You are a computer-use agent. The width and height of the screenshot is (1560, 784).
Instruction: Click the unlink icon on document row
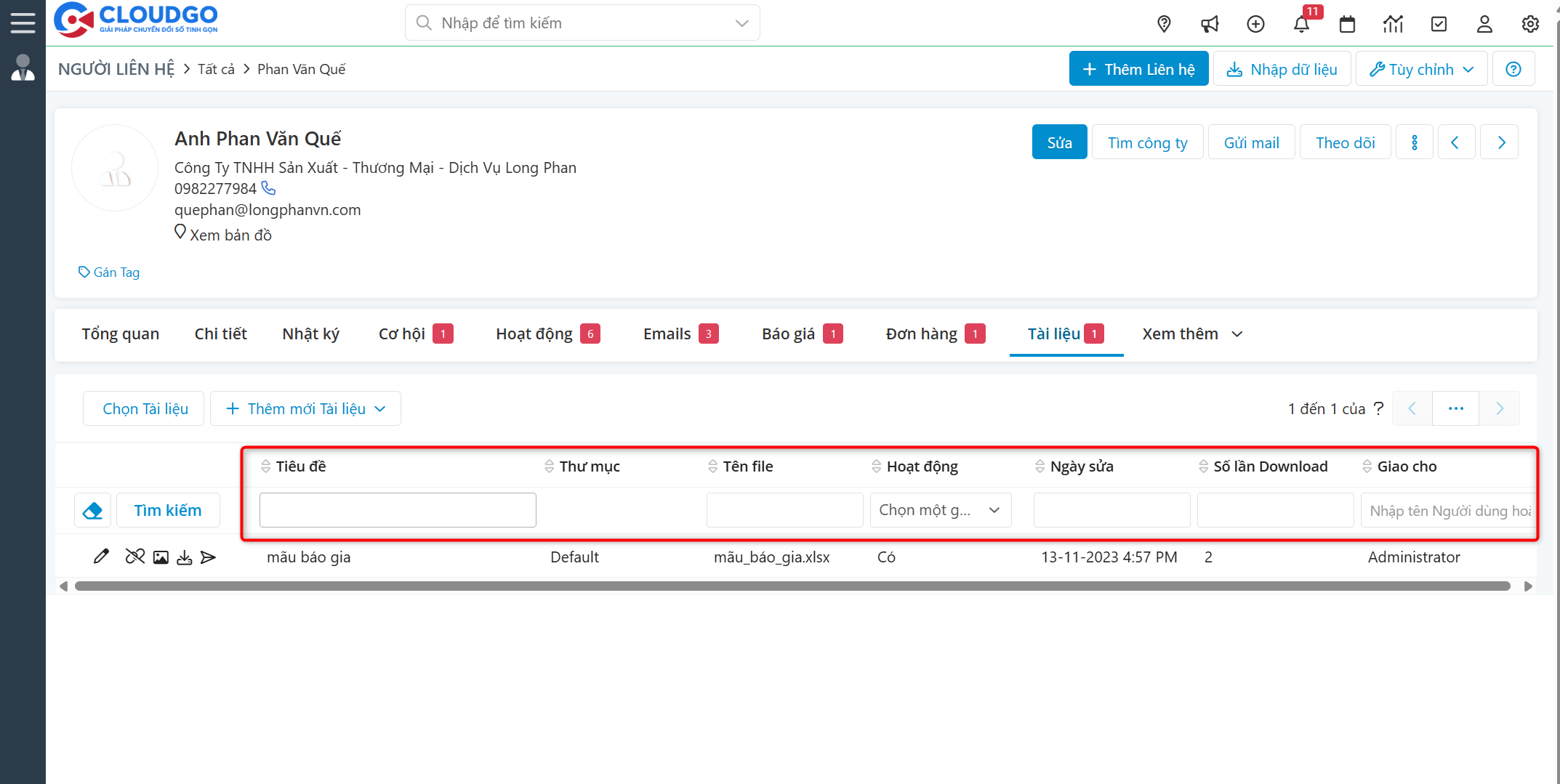pos(134,557)
